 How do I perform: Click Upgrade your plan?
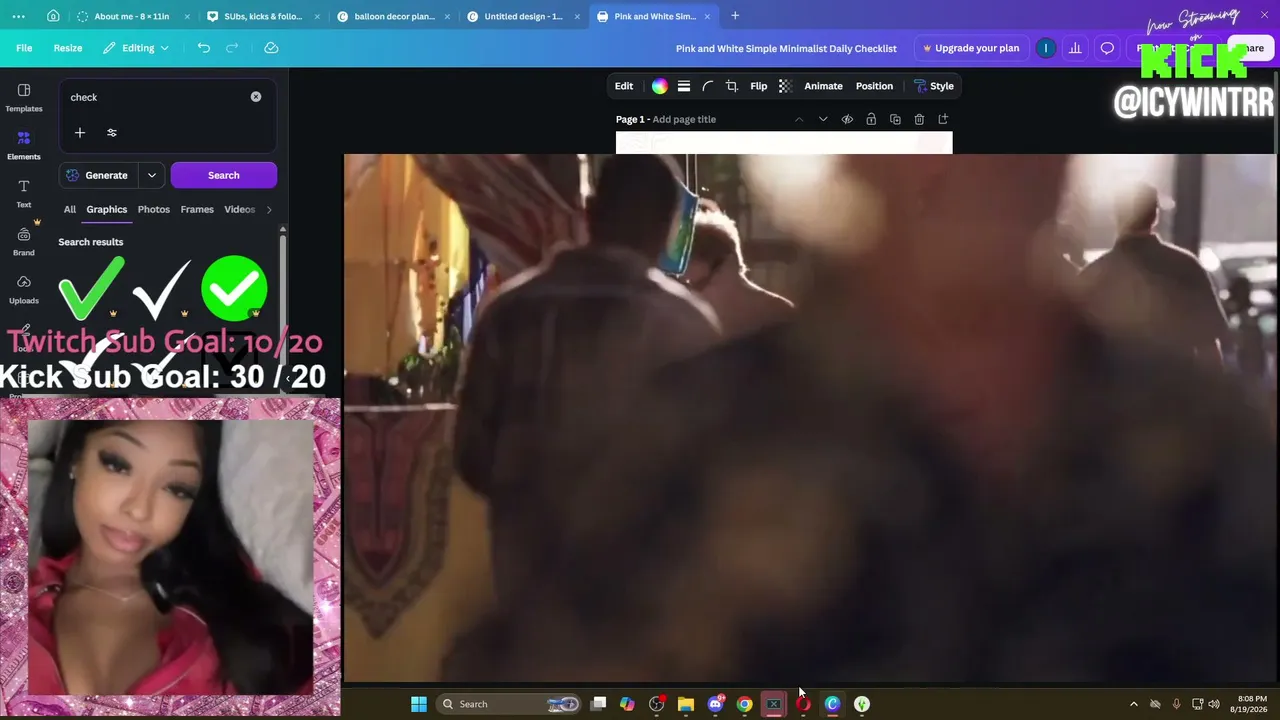(x=971, y=48)
